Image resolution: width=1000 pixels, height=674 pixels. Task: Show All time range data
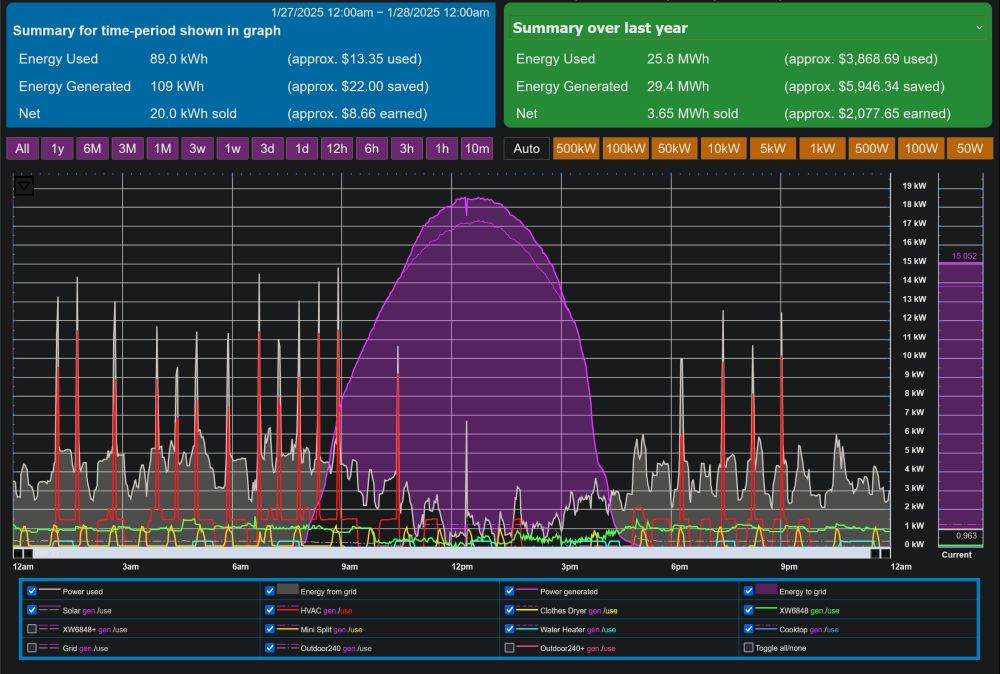coord(22,149)
